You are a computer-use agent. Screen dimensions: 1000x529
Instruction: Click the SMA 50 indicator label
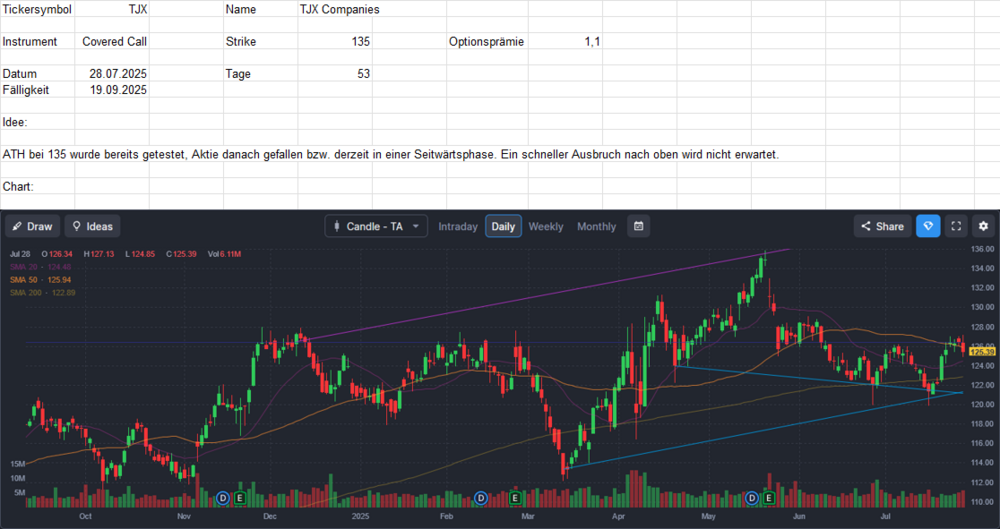(42, 279)
